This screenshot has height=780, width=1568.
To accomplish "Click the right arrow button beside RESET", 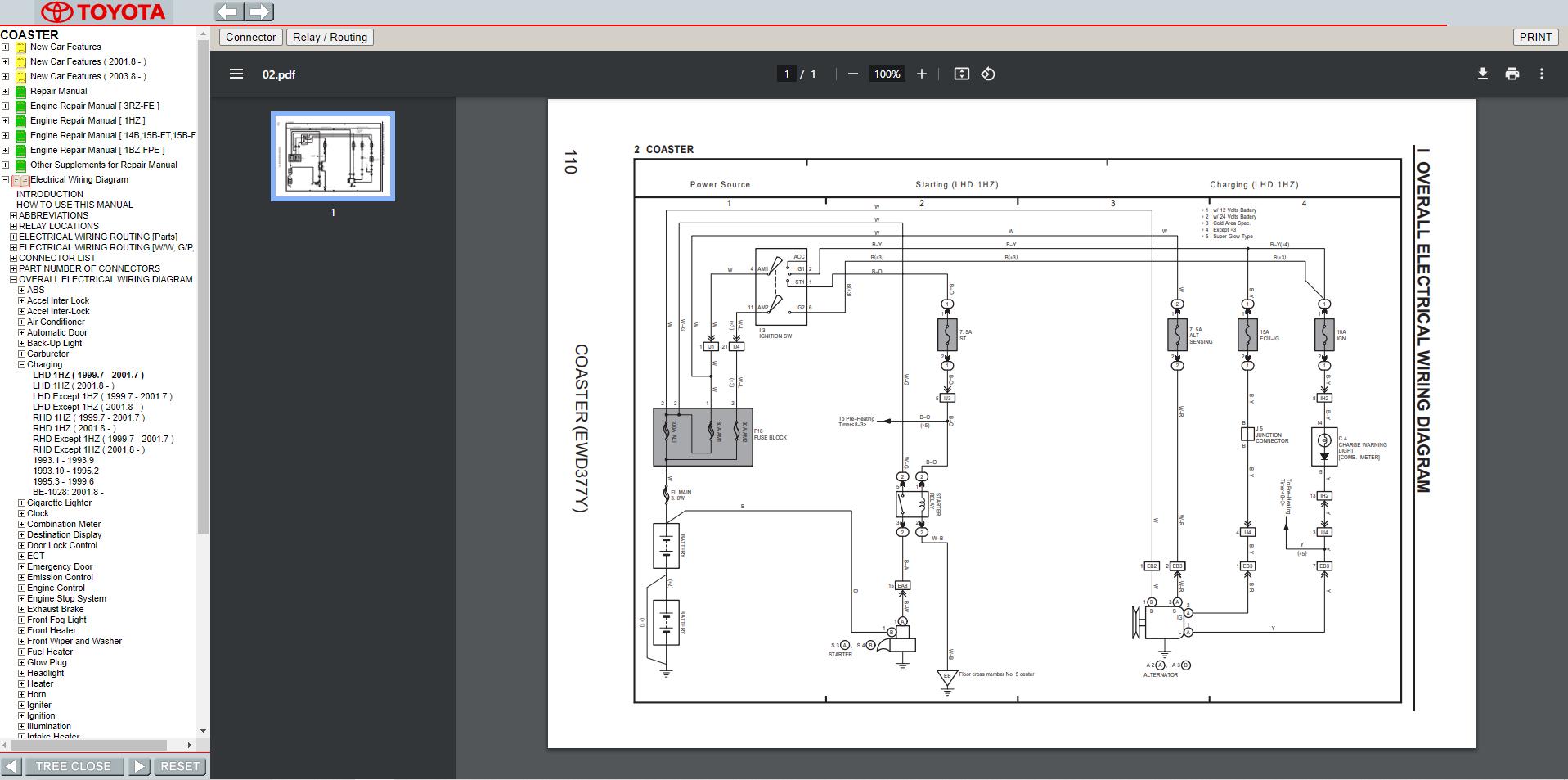I will [x=140, y=767].
